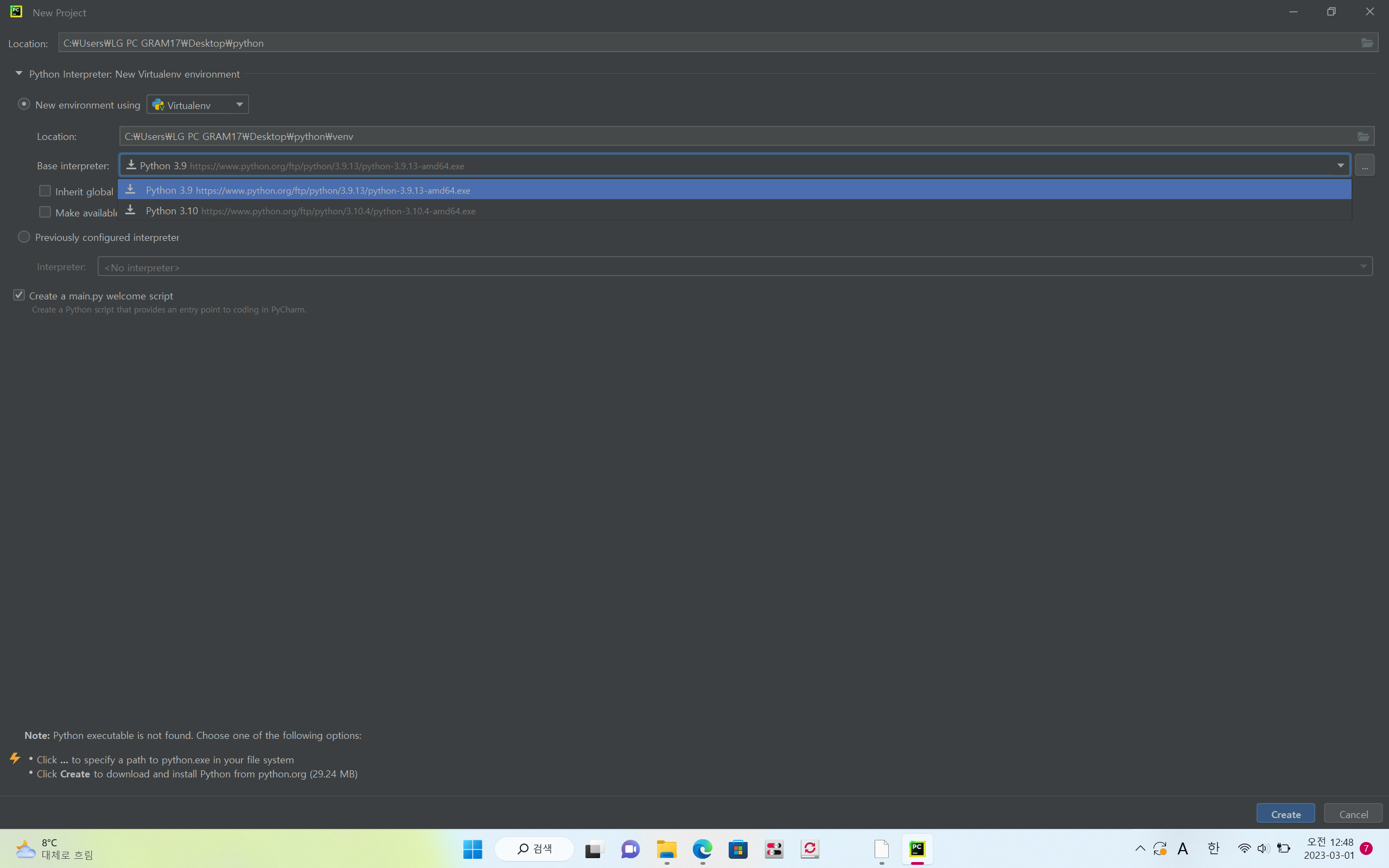Click download icon next to Python 3.10
This screenshot has width=1389, height=868.
pyautogui.click(x=130, y=210)
